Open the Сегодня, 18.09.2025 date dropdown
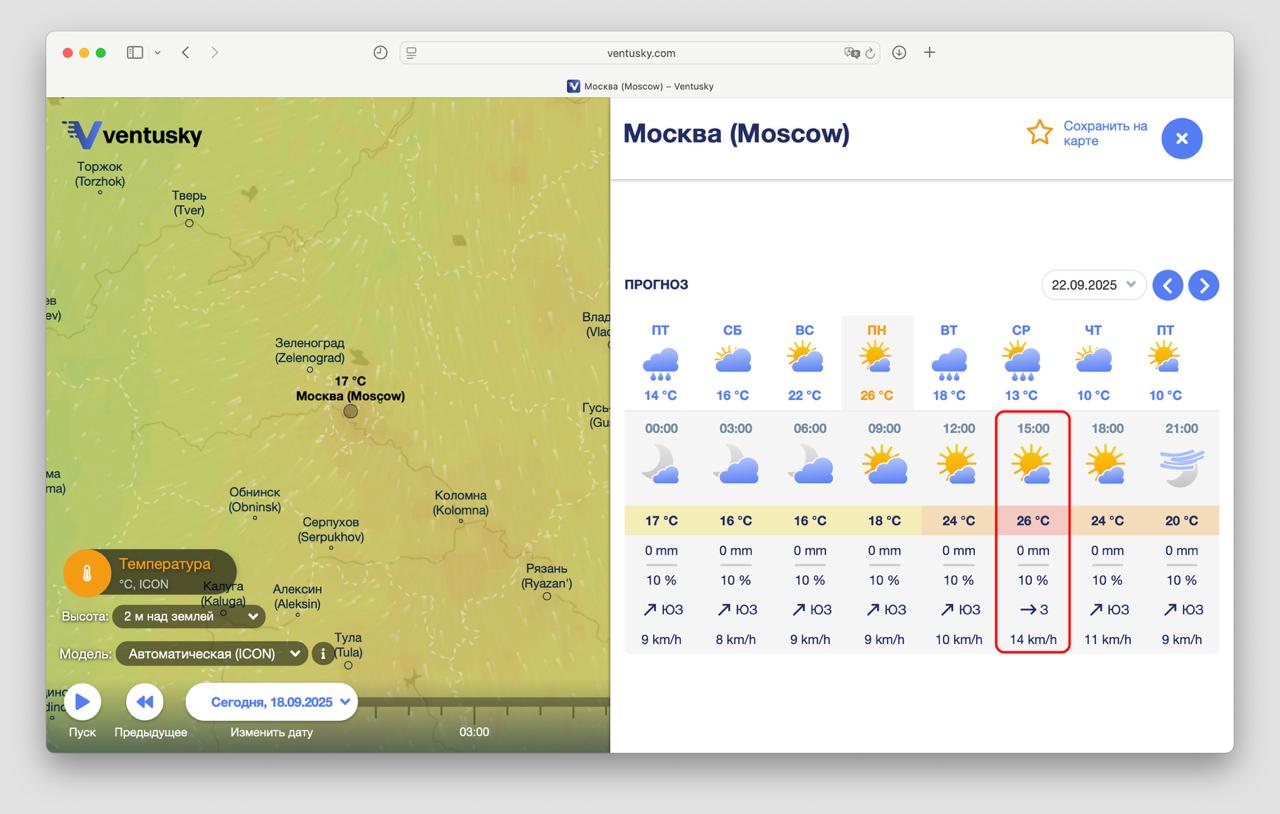The image size is (1280, 814). (x=272, y=702)
